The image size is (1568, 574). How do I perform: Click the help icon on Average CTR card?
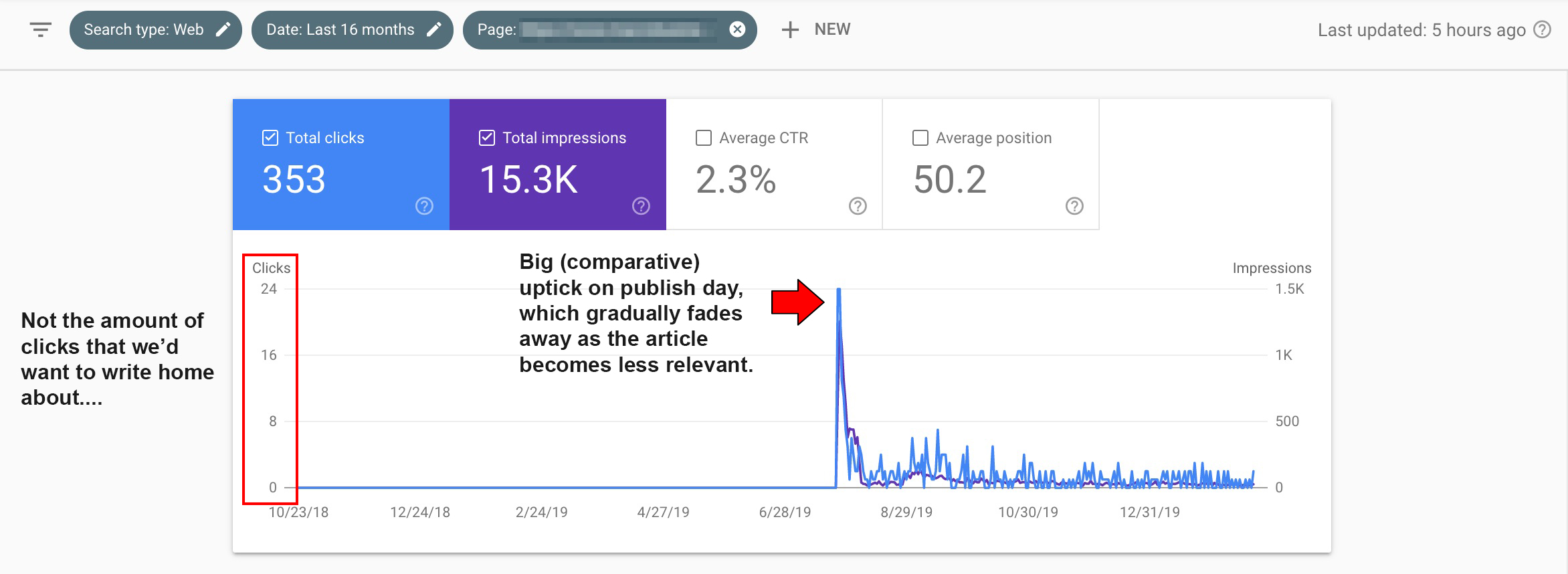pyautogui.click(x=857, y=207)
